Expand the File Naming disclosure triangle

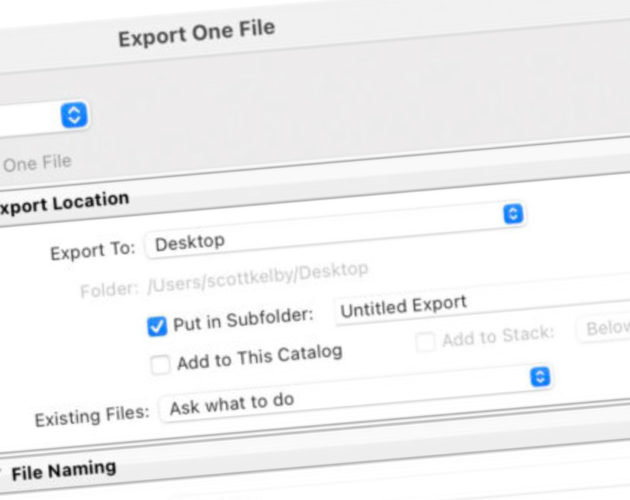tap(2, 473)
